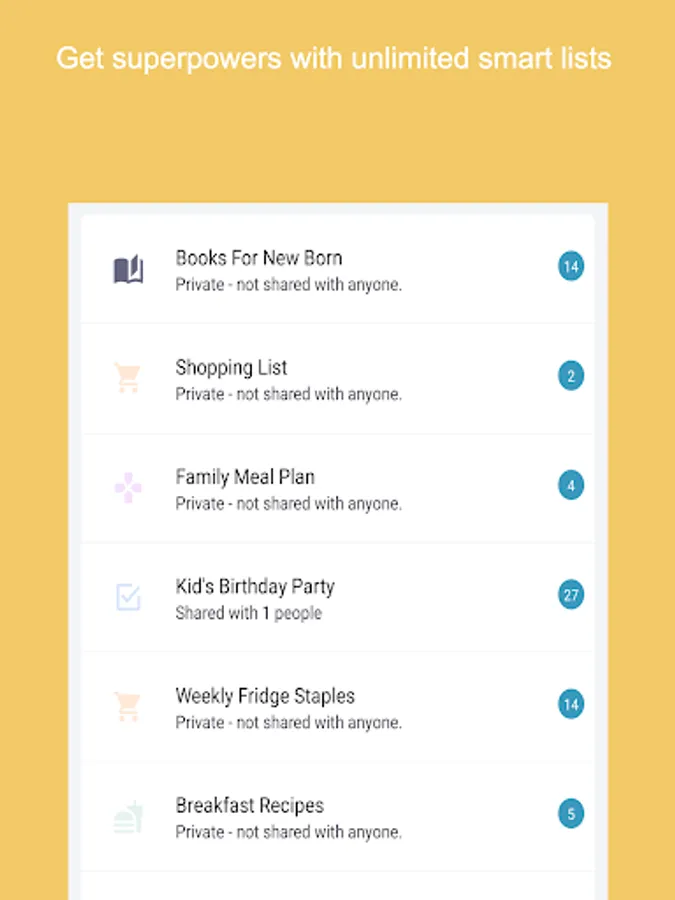Image resolution: width=675 pixels, height=900 pixels.
Task: Click the purple gamepad icon for Family Meal Plan
Action: point(128,488)
